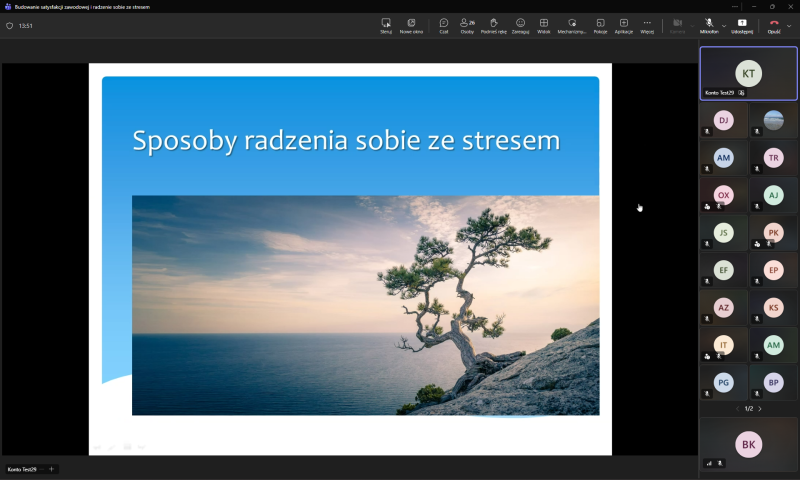Viewport: 800px width, 480px height.
Task: Select the KT participant video tile
Action: tap(748, 73)
